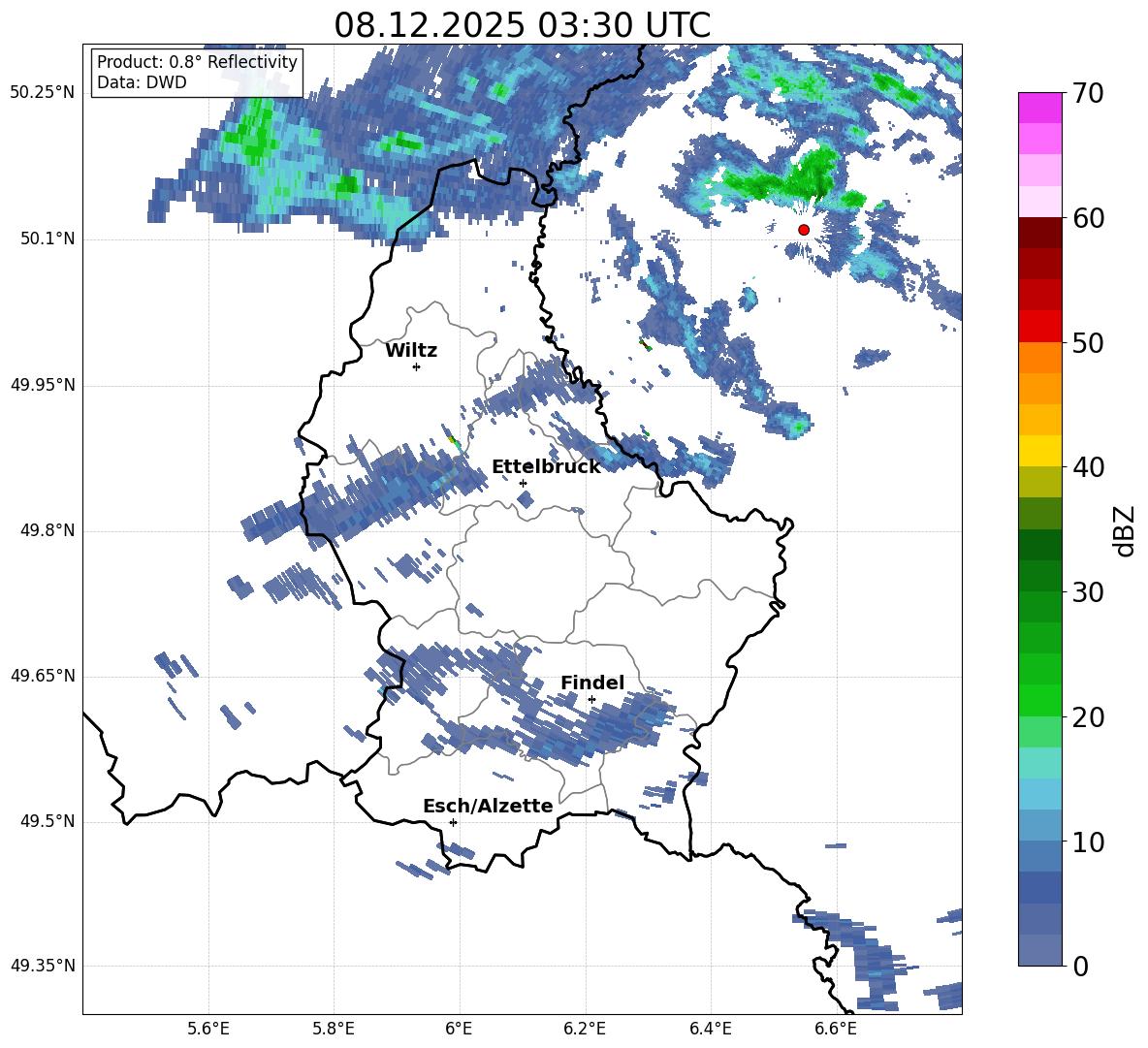
Task: Click the 6.4°E longitude label
Action: click(710, 1029)
